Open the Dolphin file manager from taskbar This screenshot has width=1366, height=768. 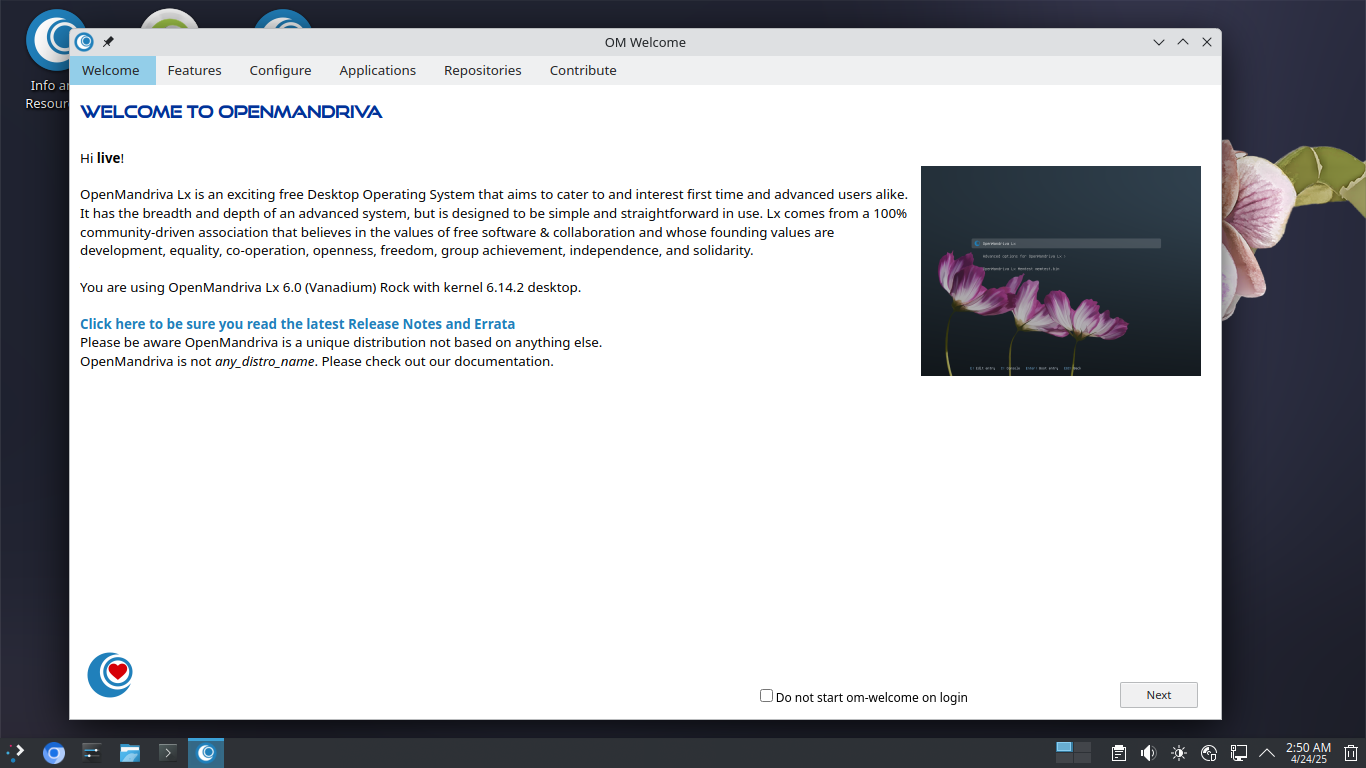tap(130, 753)
